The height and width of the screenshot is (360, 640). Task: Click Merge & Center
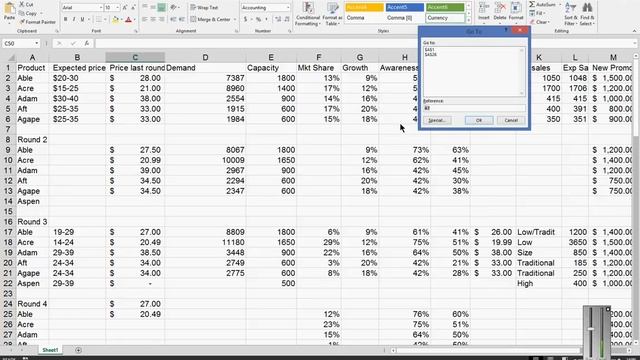pos(210,19)
